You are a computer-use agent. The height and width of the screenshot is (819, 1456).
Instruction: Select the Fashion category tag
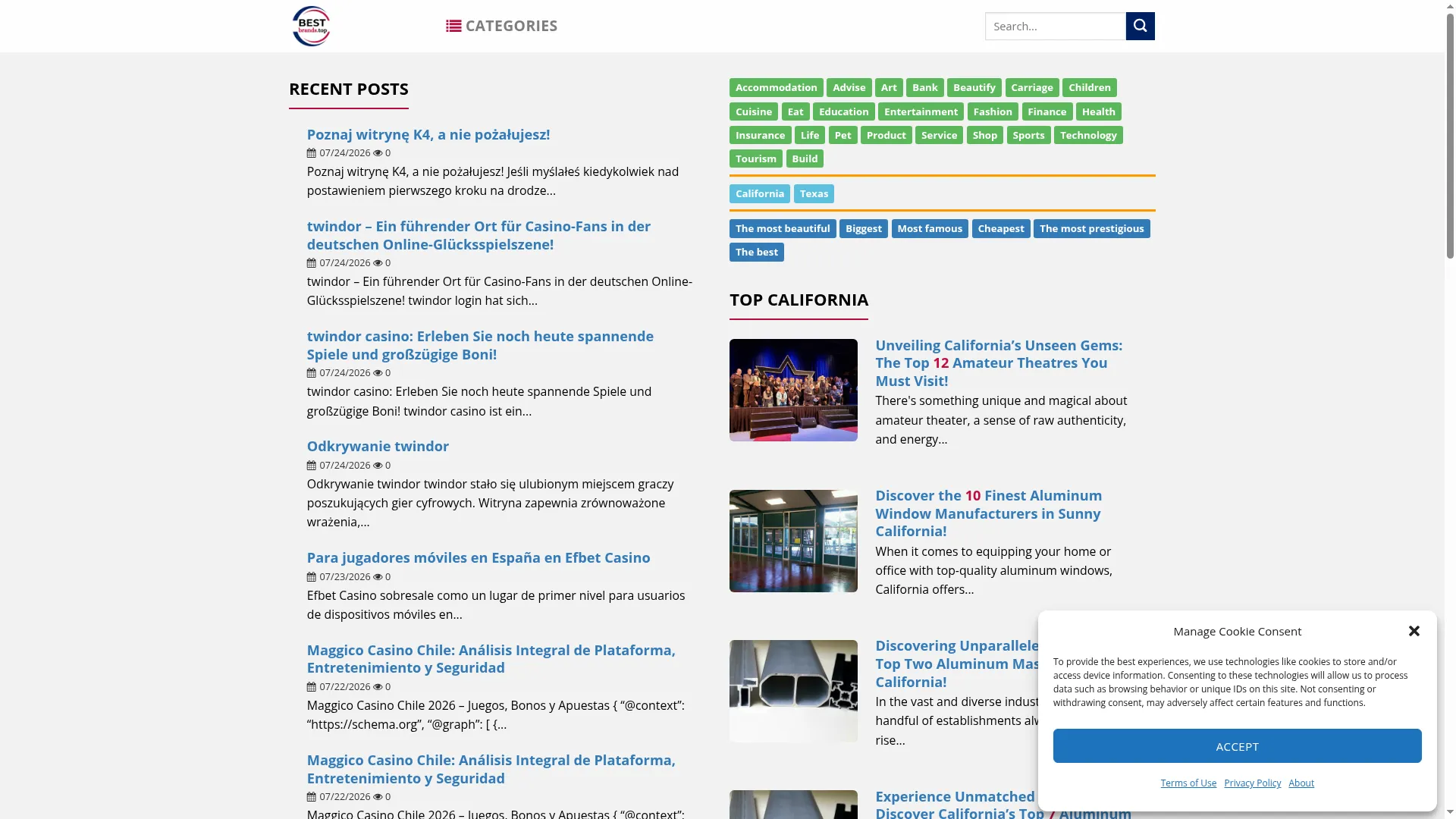(992, 111)
